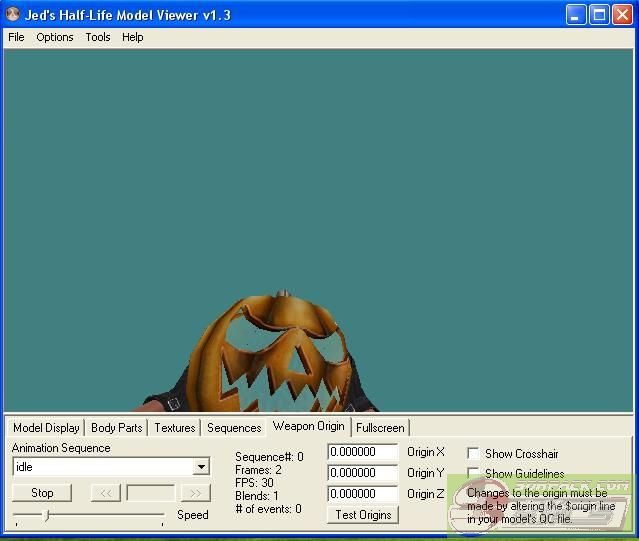Click the pumpkin model in the viewport

pos(269,354)
